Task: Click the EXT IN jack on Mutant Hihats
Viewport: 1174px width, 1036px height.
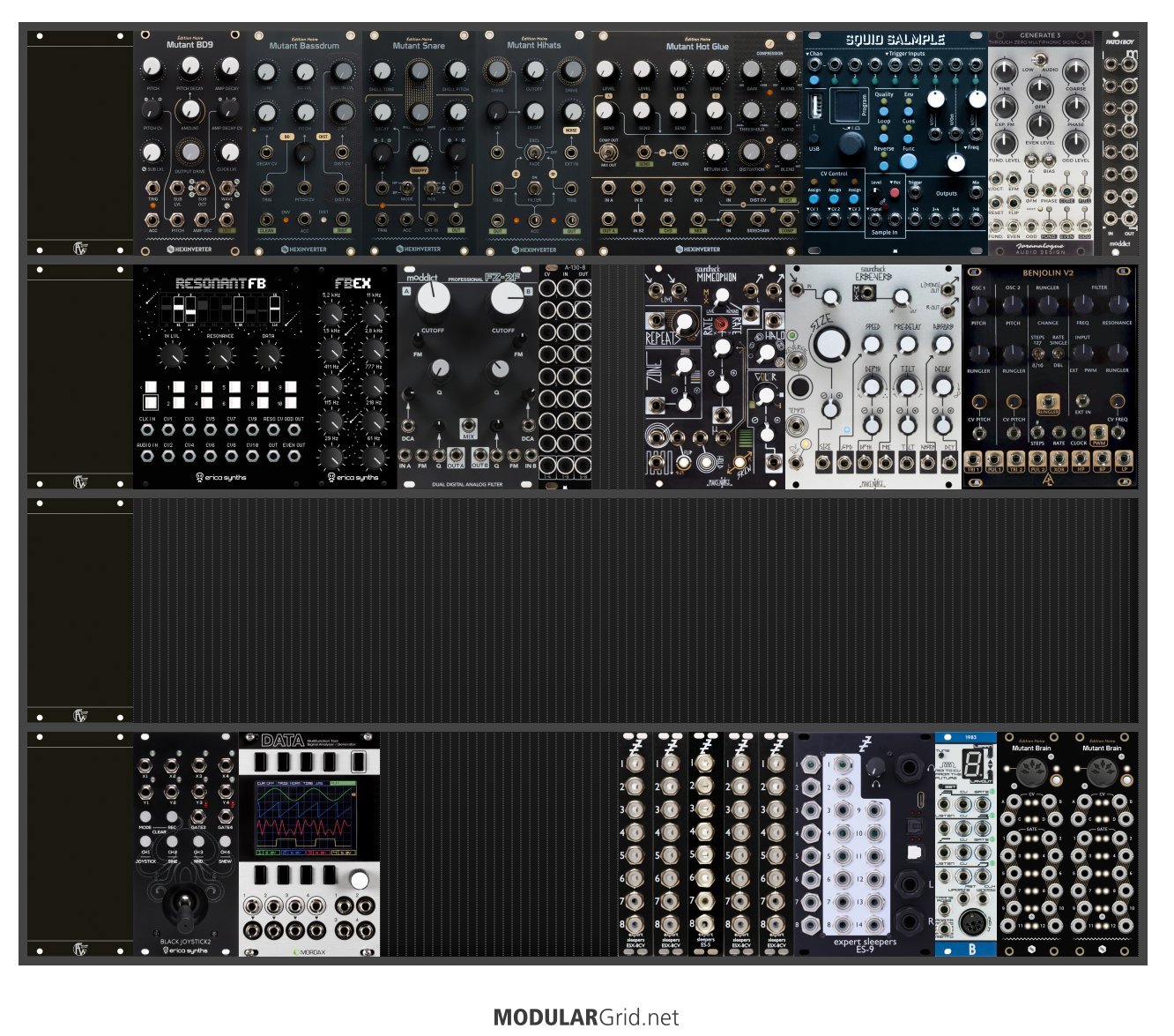Action: (571, 153)
